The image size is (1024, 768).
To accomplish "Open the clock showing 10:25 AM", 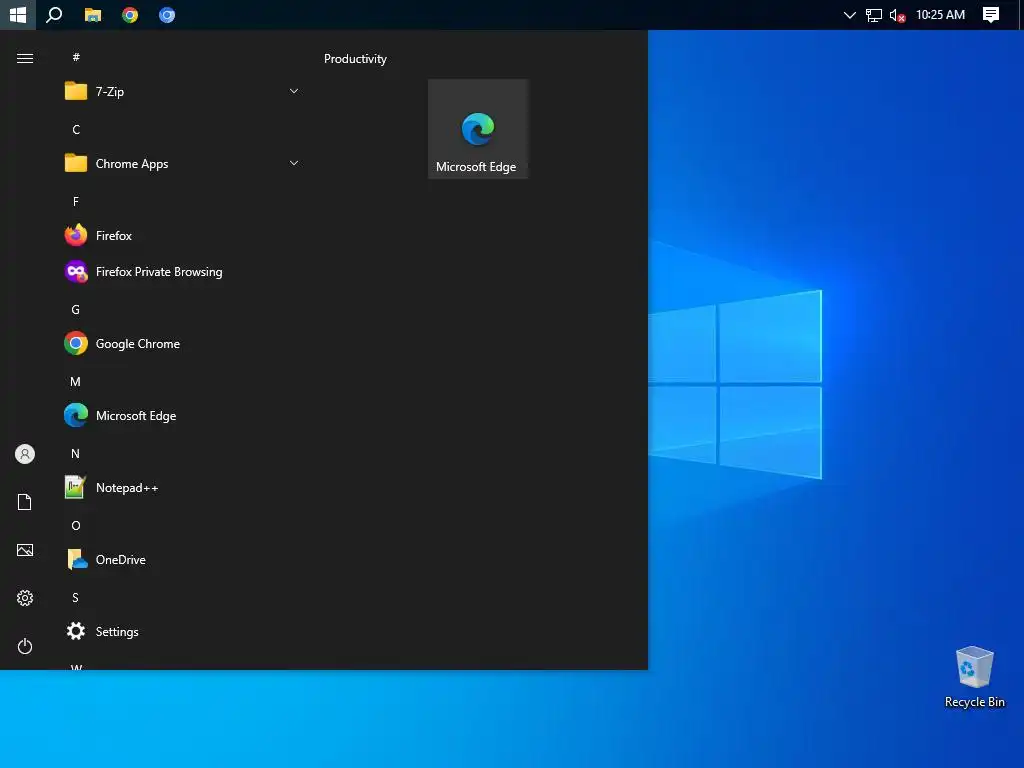I will [x=940, y=14].
